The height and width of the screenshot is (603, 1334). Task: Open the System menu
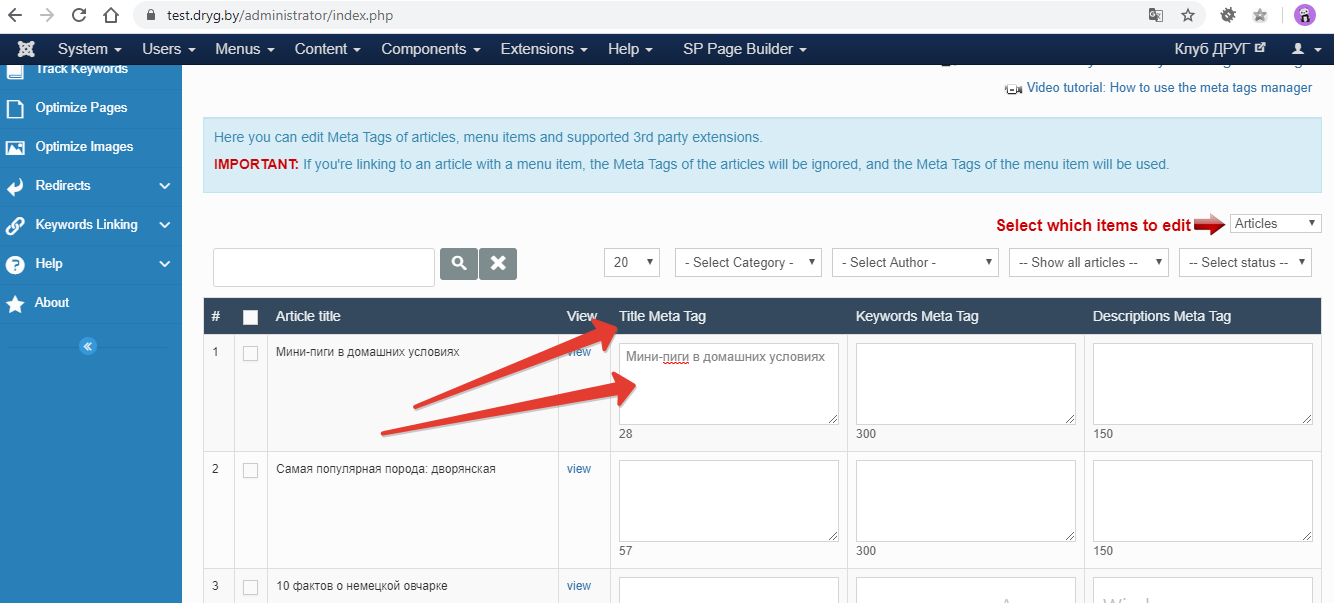click(x=90, y=49)
